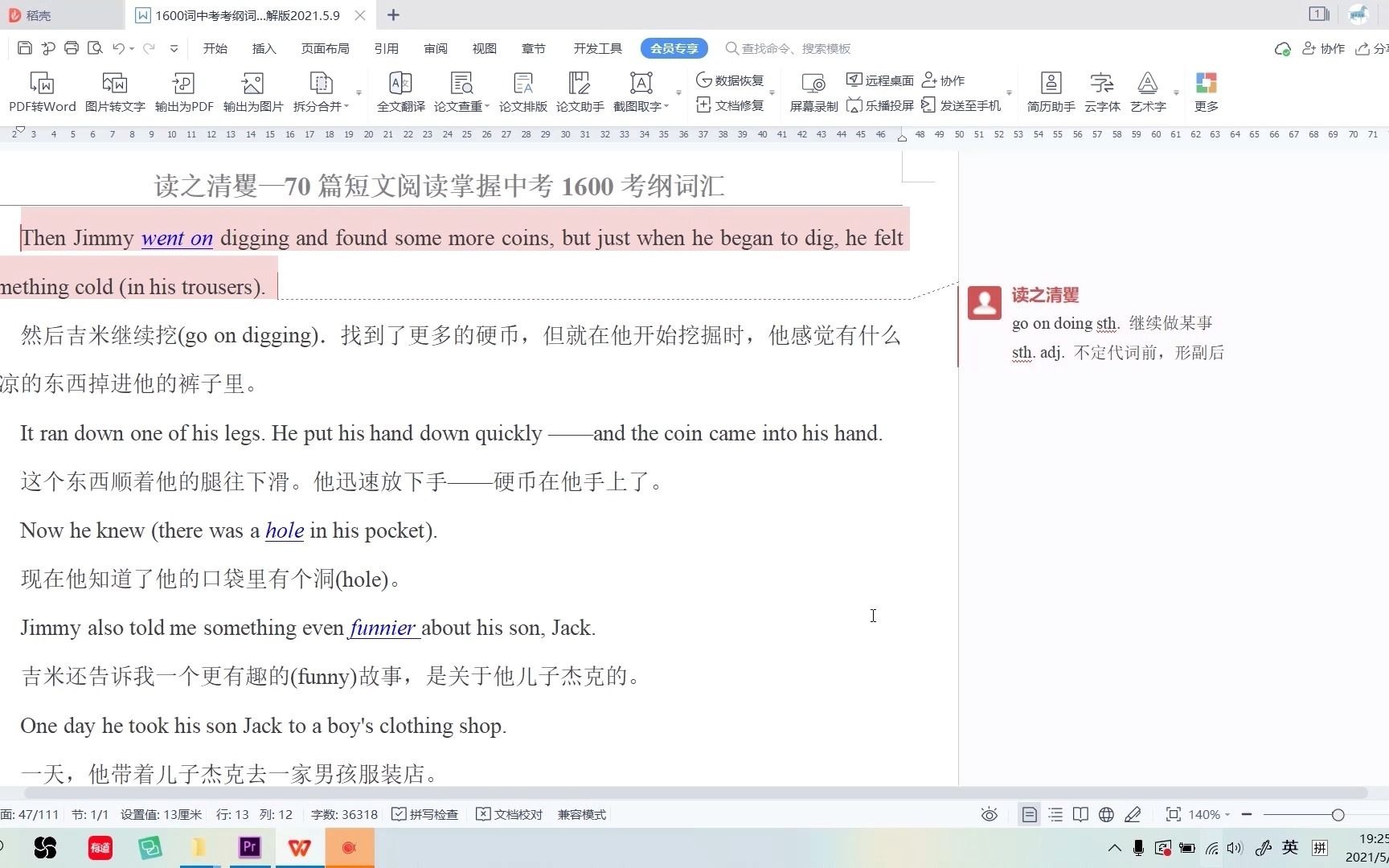Click the cloud sync status icon
The height and width of the screenshot is (868, 1389).
pyautogui.click(x=1283, y=49)
